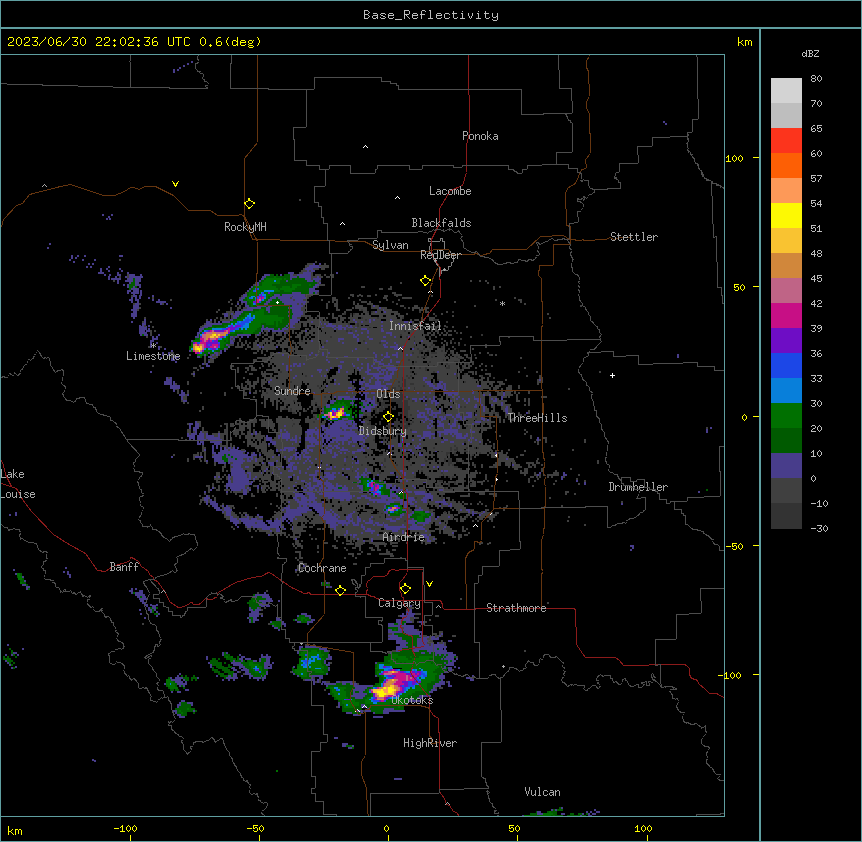Click the yellow diamond marker above RockyMH
This screenshot has width=862, height=842.
pos(249,204)
